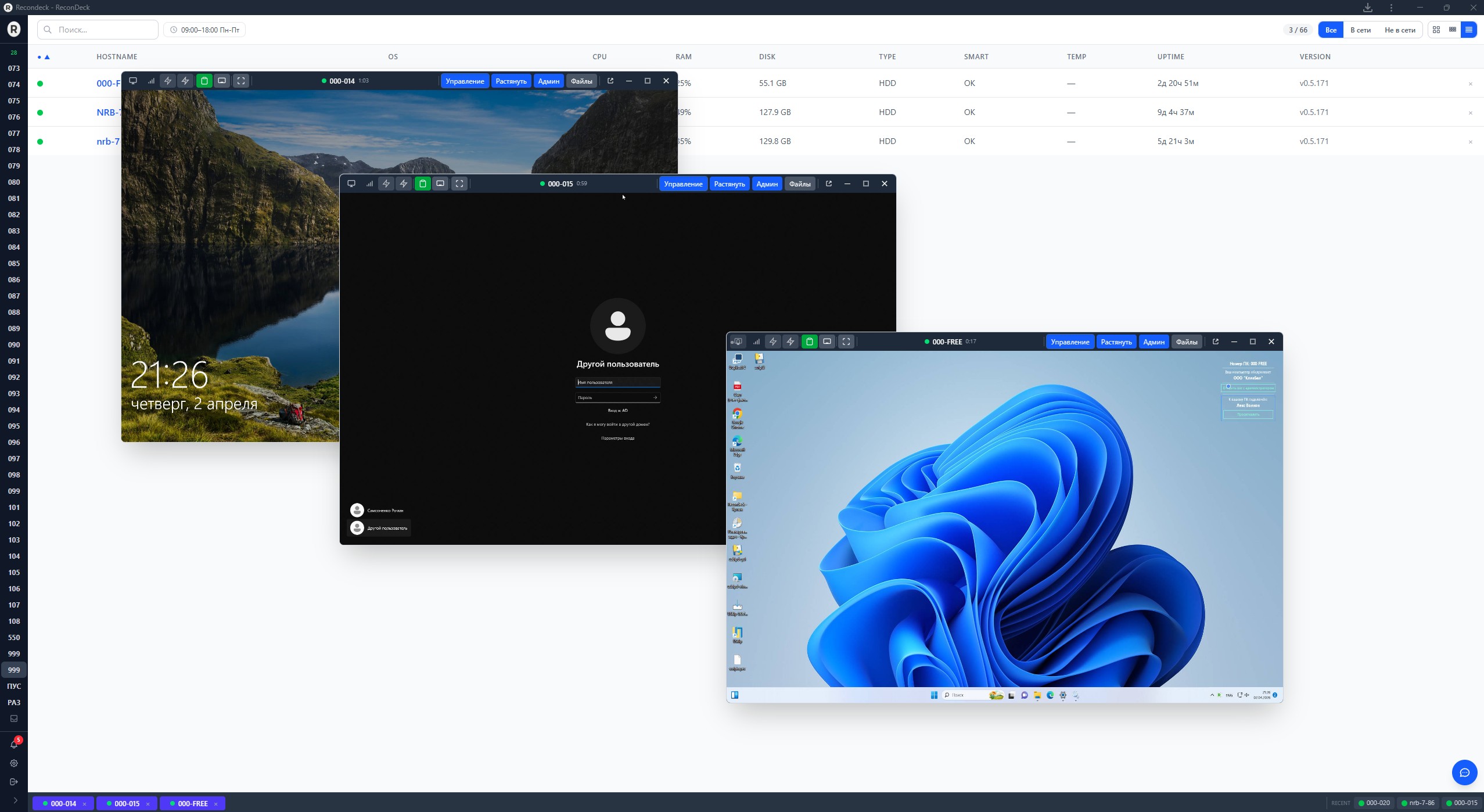
Task: Select group 999 in left sidebar
Action: click(14, 670)
